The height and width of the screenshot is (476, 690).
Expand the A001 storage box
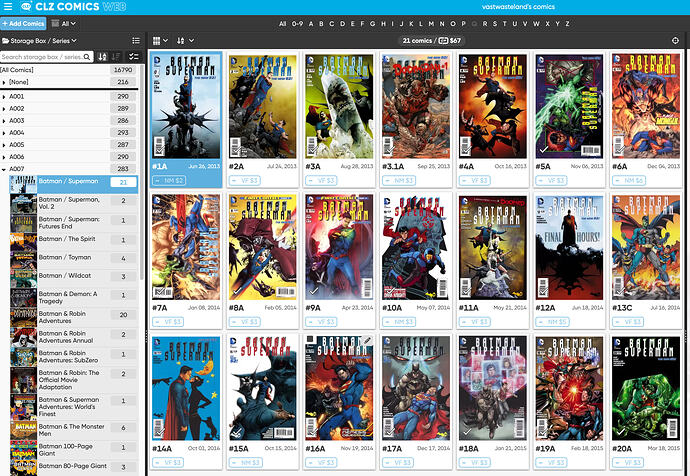coord(4,96)
